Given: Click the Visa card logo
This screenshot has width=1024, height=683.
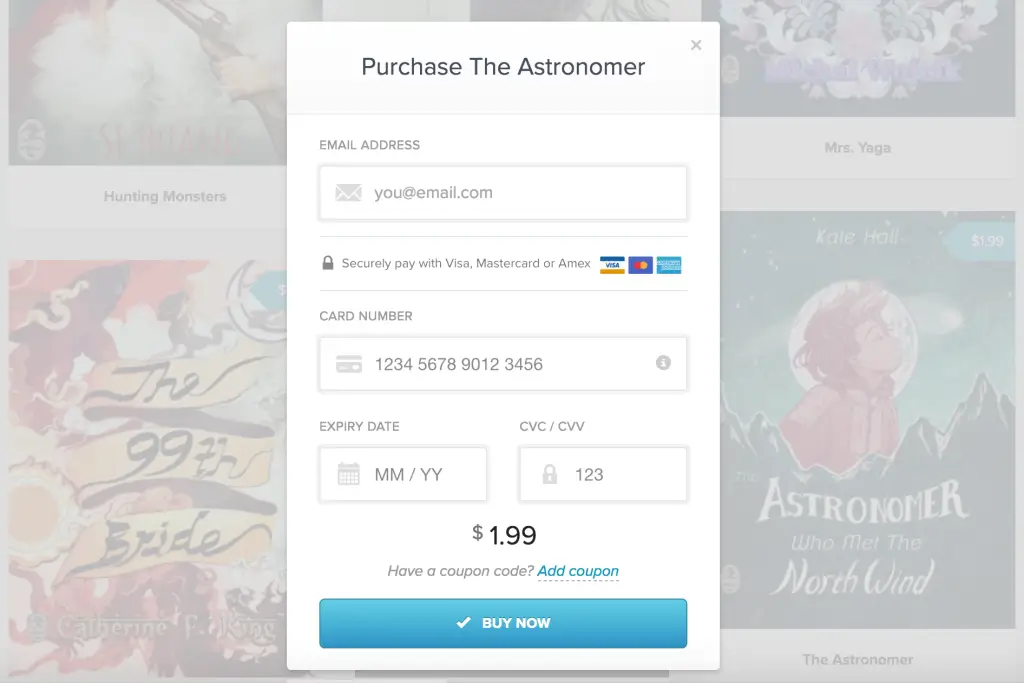Looking at the screenshot, I should [x=612, y=265].
